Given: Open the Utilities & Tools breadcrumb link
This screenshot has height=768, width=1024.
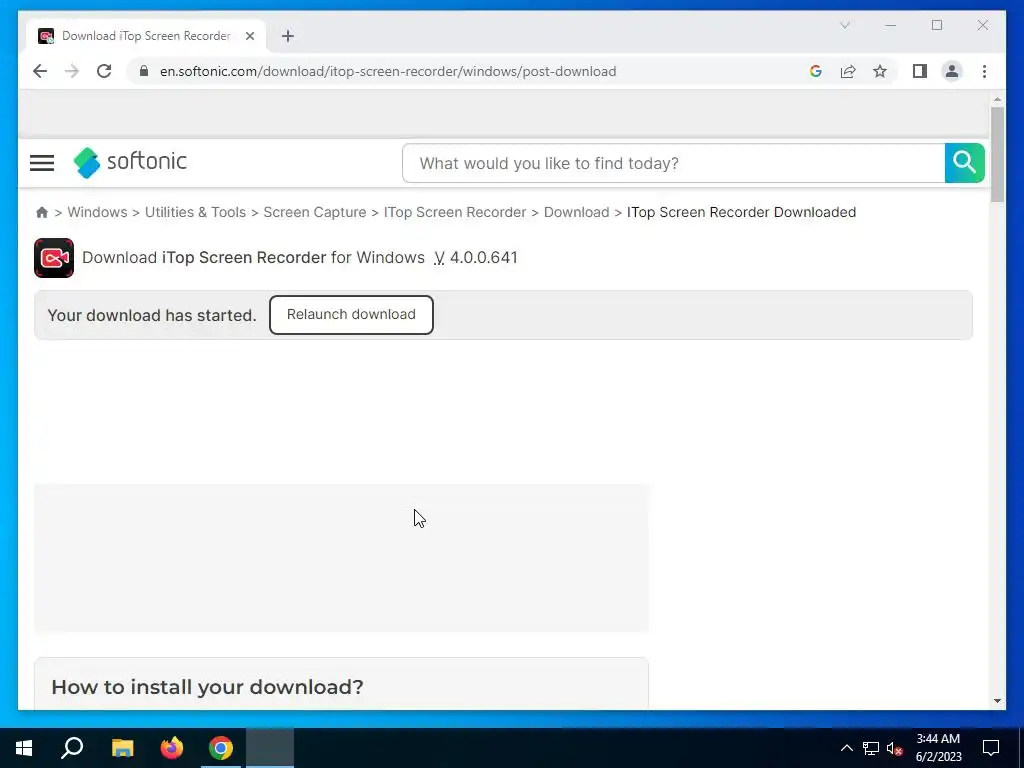Looking at the screenshot, I should point(195,212).
